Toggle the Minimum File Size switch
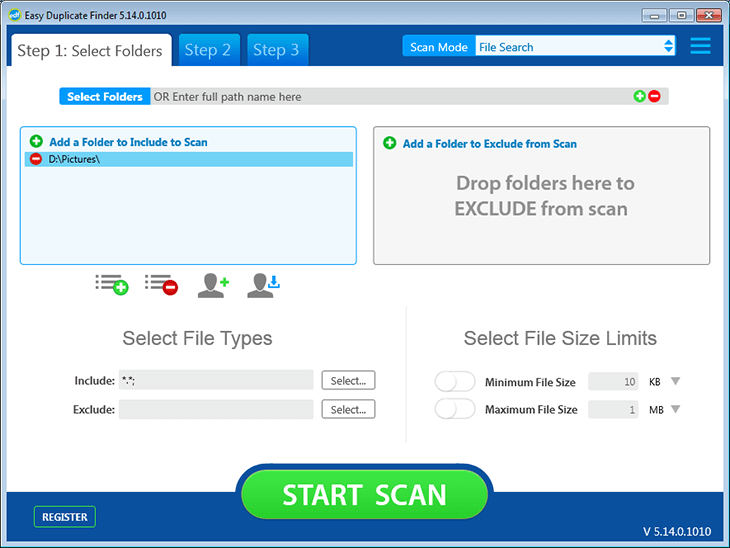The height and width of the screenshot is (548, 730). (455, 382)
